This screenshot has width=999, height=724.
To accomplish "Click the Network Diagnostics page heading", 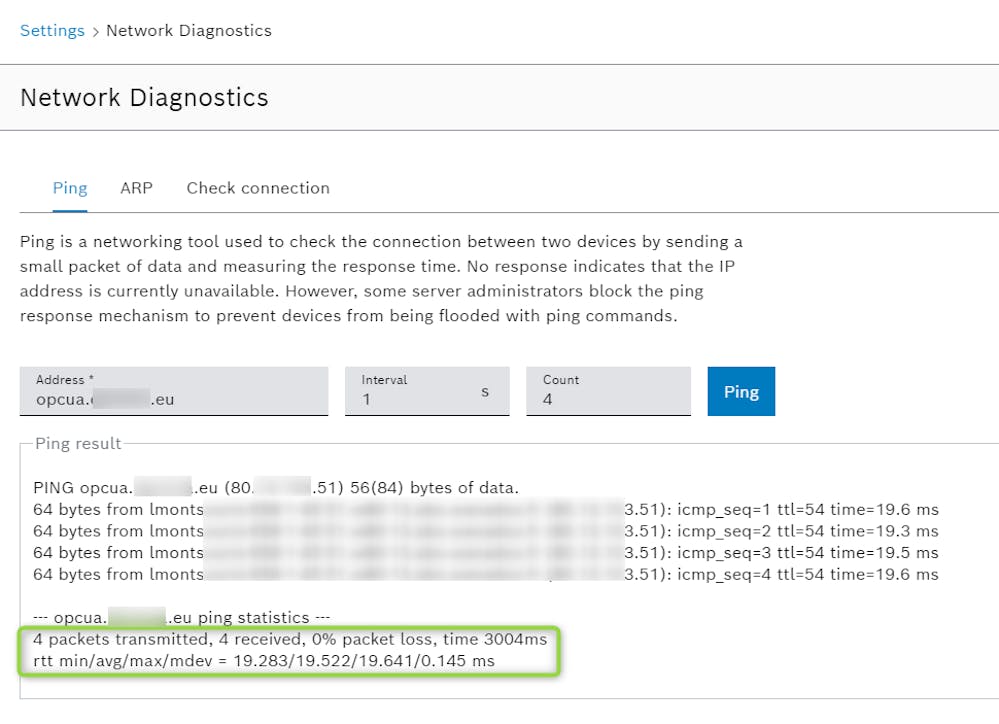I will point(144,97).
